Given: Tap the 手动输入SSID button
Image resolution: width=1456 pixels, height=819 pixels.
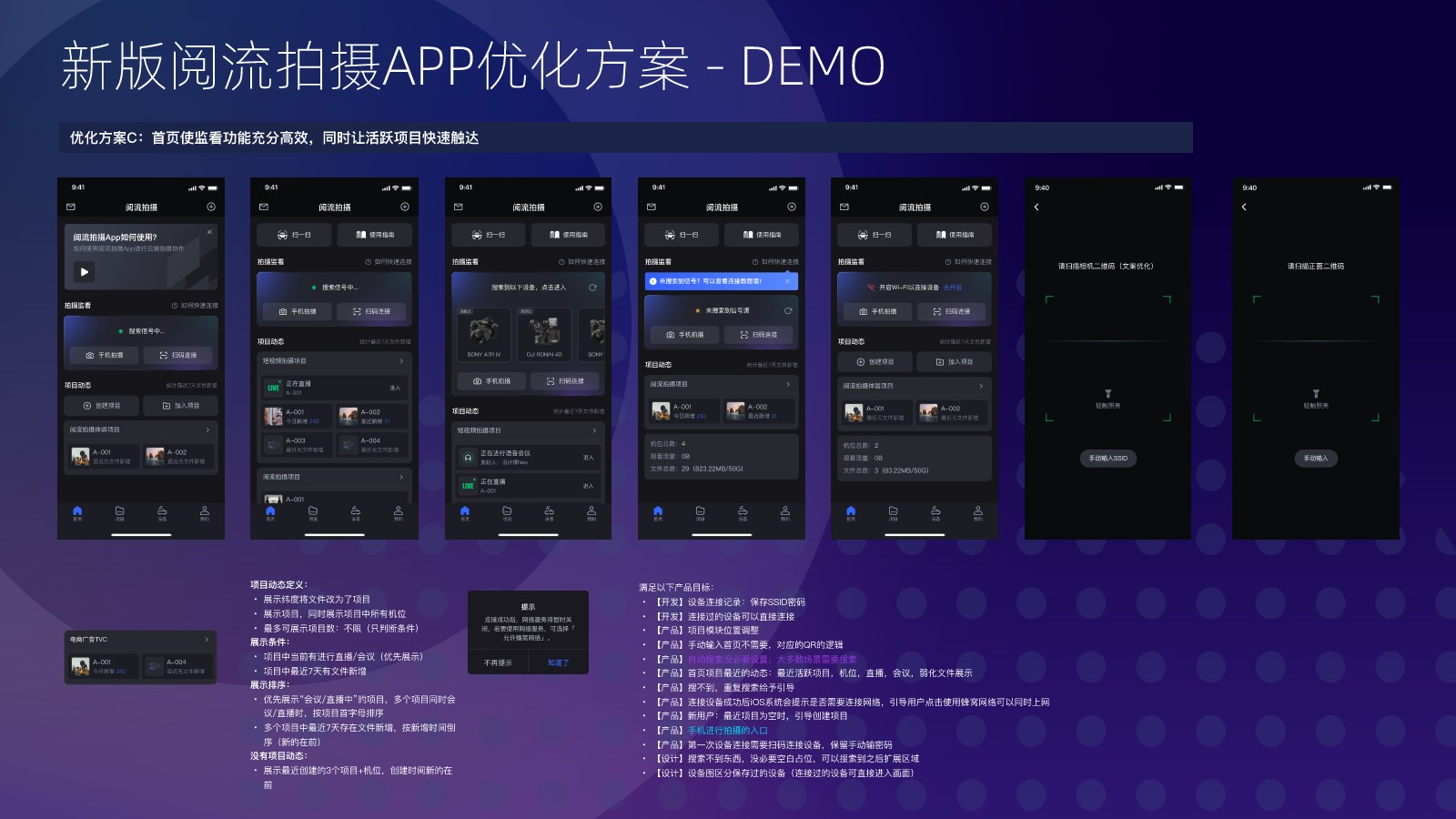Looking at the screenshot, I should click(1107, 459).
